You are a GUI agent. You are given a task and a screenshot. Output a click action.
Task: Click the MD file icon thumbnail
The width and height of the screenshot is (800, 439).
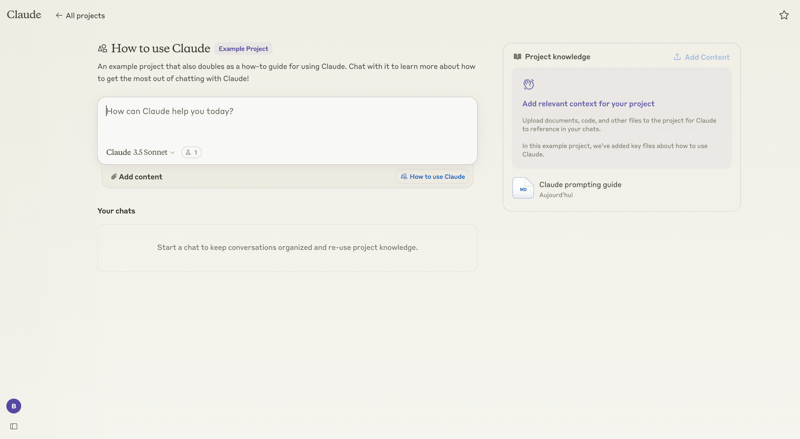point(523,188)
